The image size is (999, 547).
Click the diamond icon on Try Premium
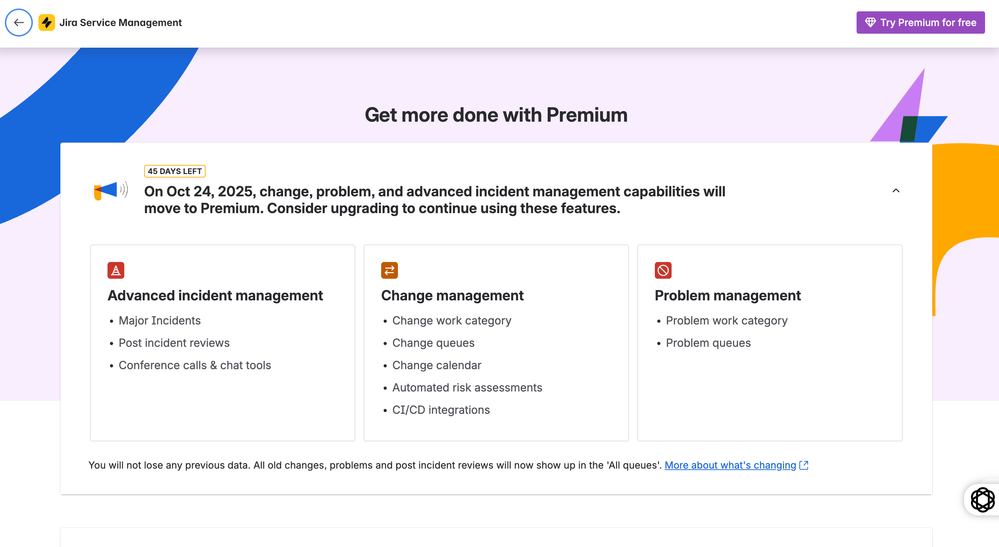[x=870, y=22]
